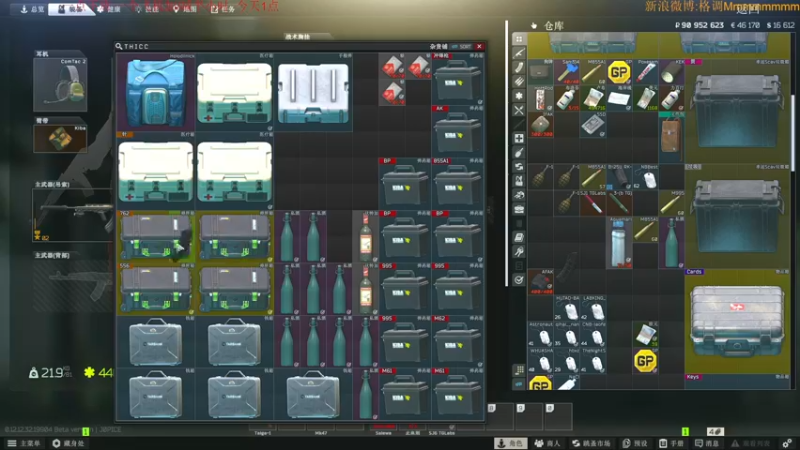This screenshot has width=800, height=450.
Task: Select the Aquamari water bottle
Action: coord(619,242)
